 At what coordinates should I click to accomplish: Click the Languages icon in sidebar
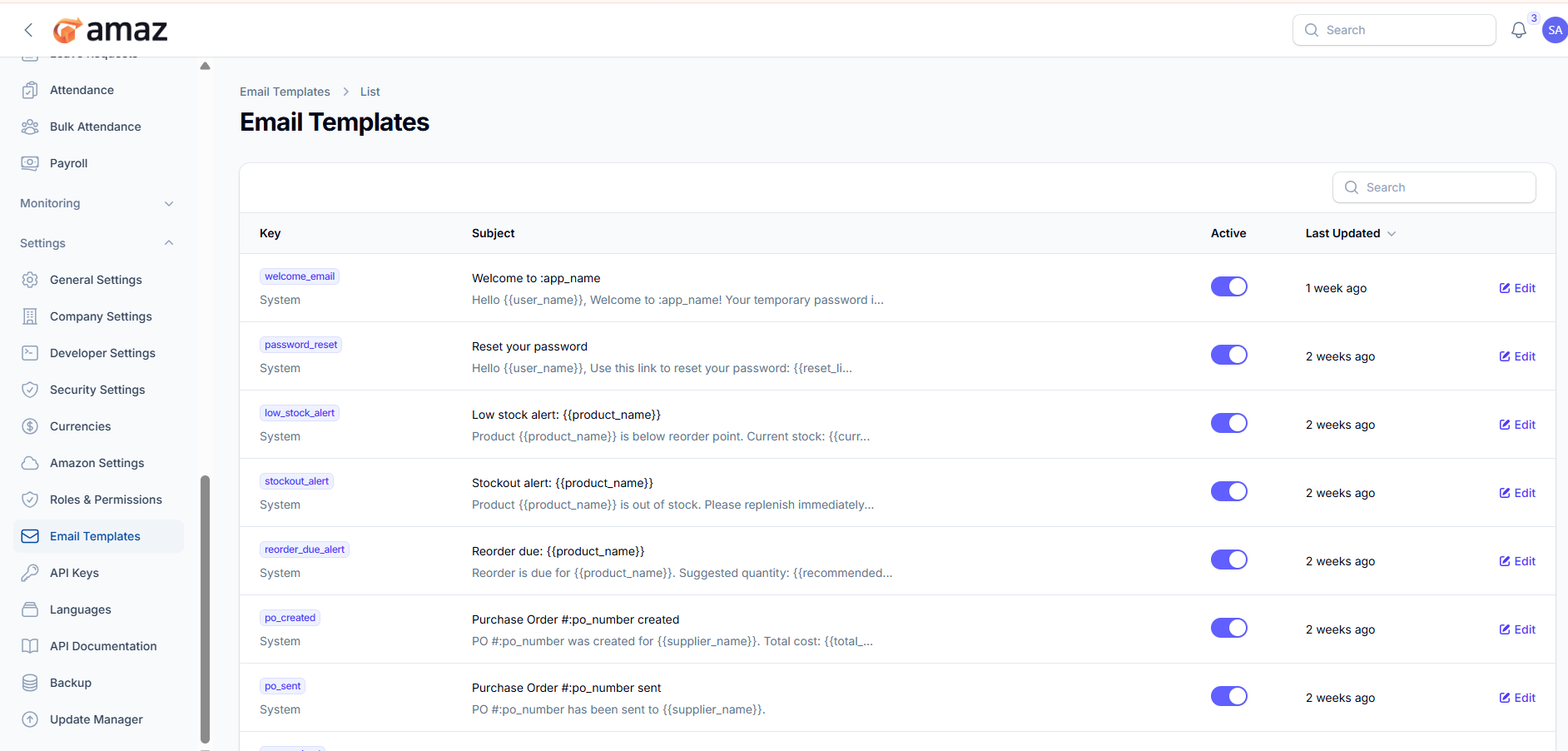point(30,609)
